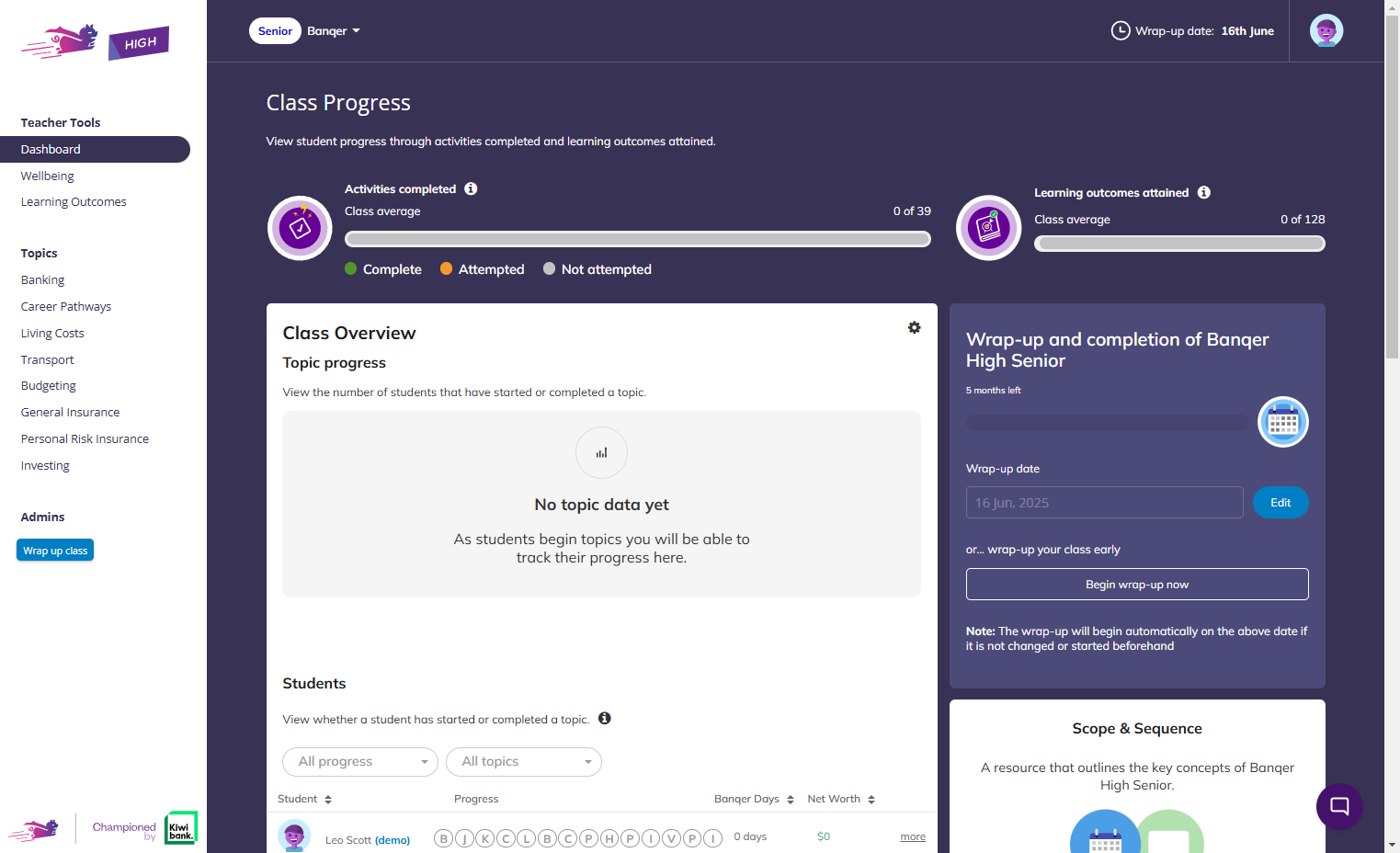Click the blue calendar icon in wrap-up panel
The height and width of the screenshot is (853, 1400).
click(1282, 422)
